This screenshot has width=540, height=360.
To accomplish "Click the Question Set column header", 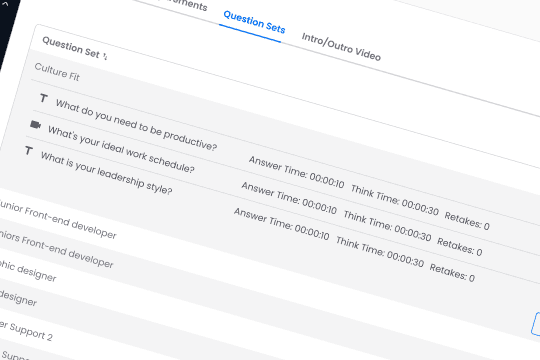I will pos(71,48).
